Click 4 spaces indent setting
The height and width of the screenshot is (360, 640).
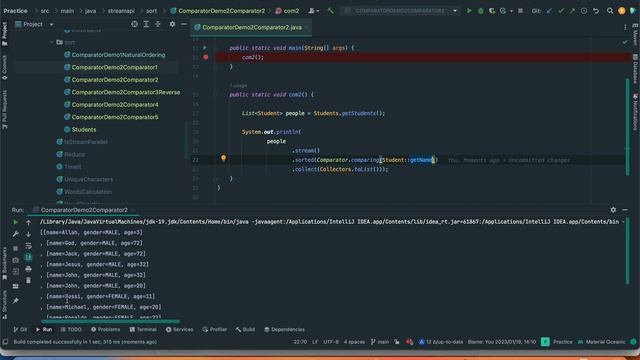coord(354,342)
